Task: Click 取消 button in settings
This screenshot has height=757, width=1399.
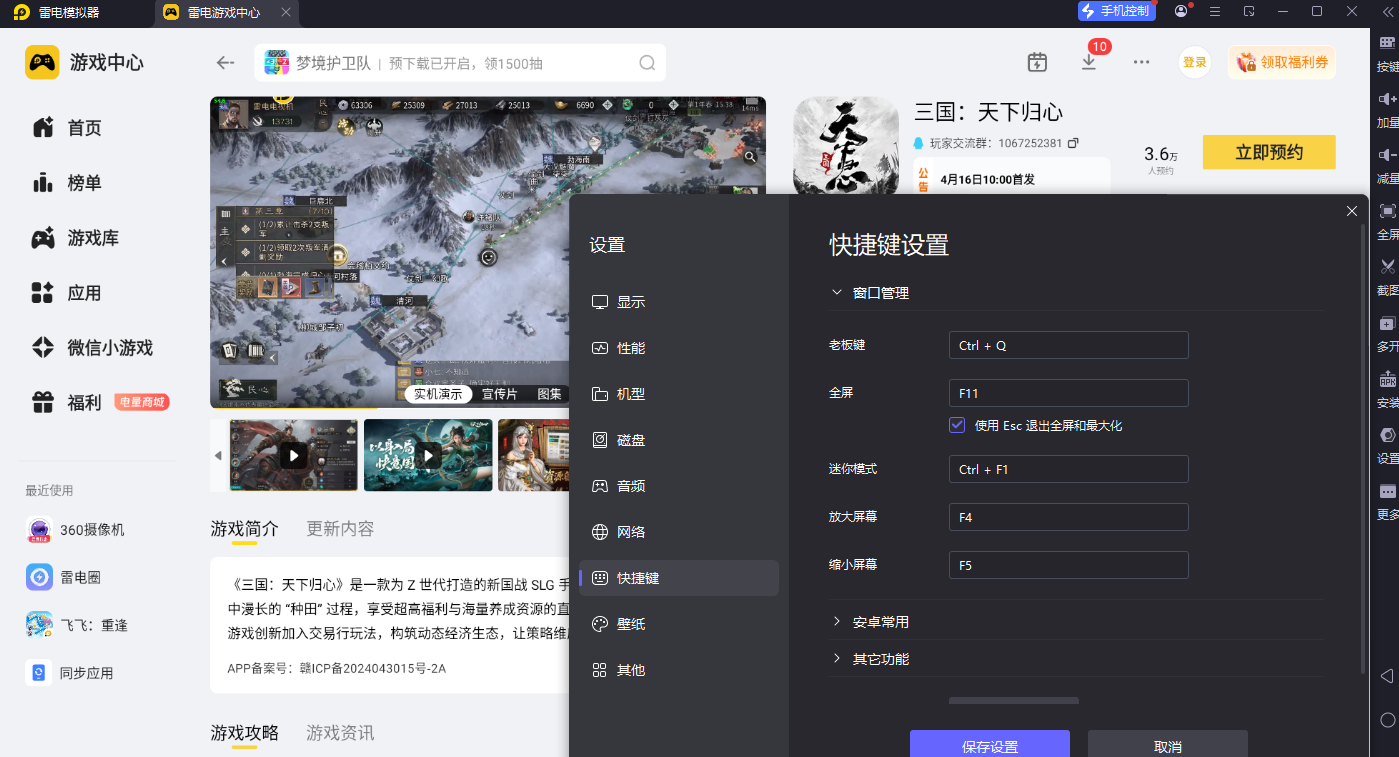Action: (x=1168, y=744)
